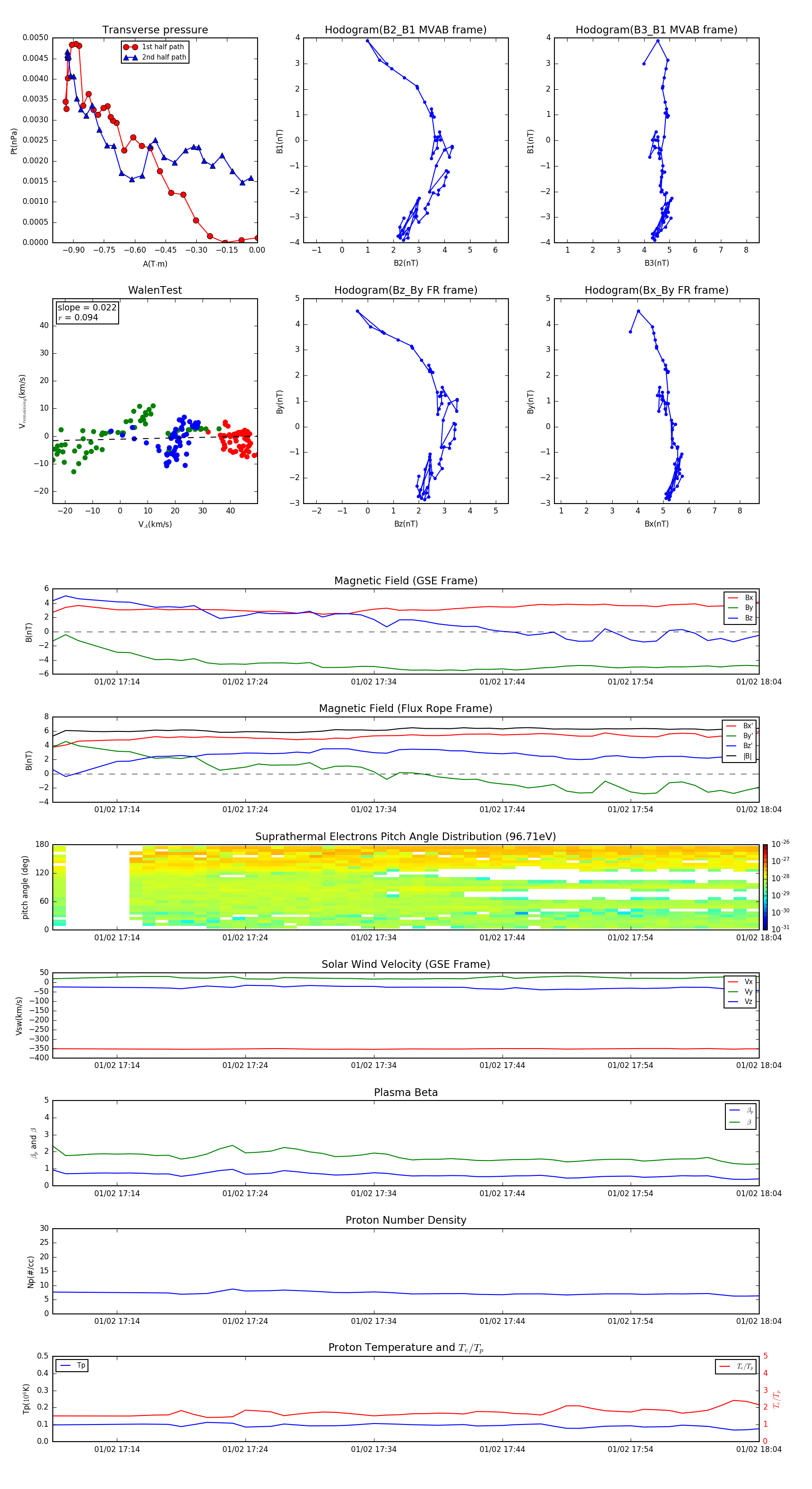Click '01/02 17:54' tick under Solar Wind Velocity
Screen dimensions: 812x1489
click(x=631, y=1065)
